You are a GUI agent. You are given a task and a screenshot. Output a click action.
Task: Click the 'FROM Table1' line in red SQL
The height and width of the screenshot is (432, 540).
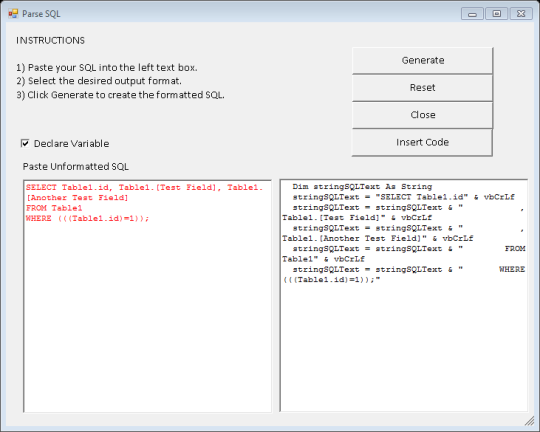[54, 208]
